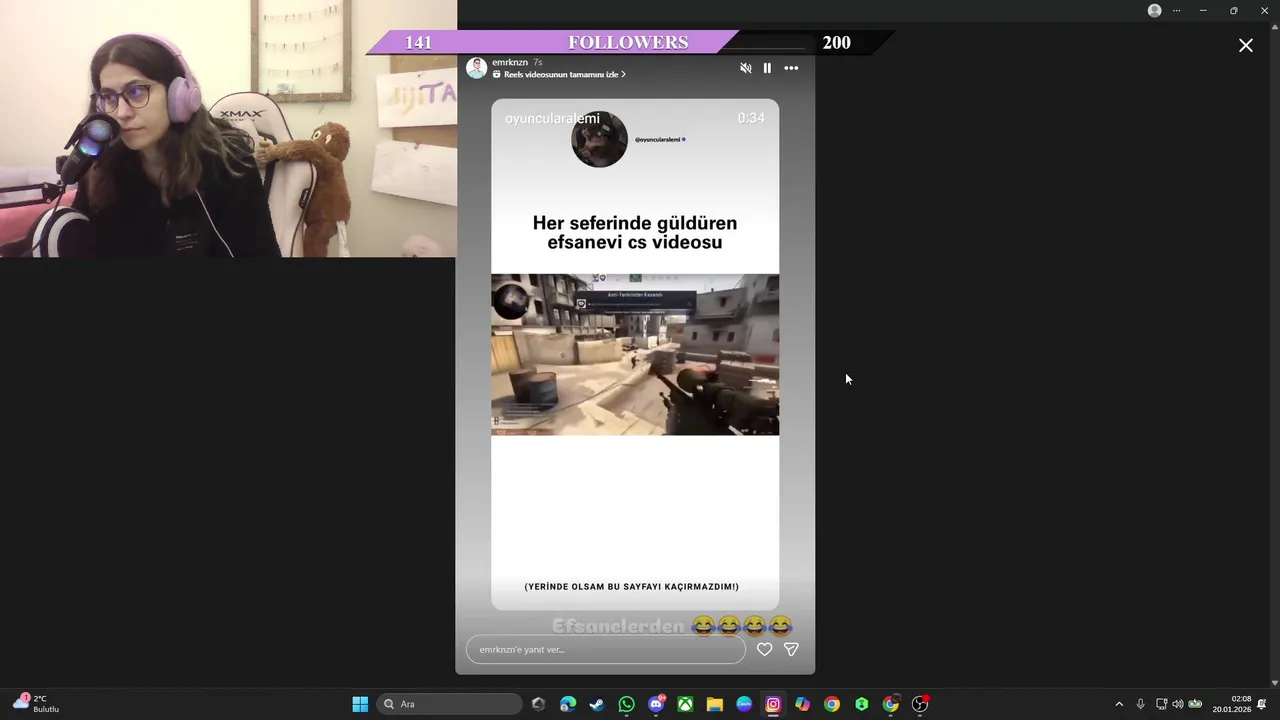Open WhatsApp from the taskbar
Viewport: 1280px width, 720px height.
[x=626, y=704]
